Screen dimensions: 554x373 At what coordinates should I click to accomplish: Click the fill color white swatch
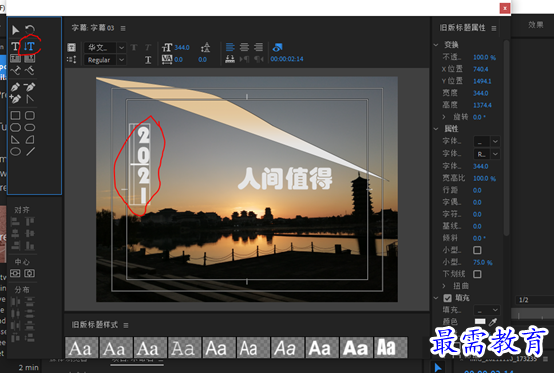(480, 321)
